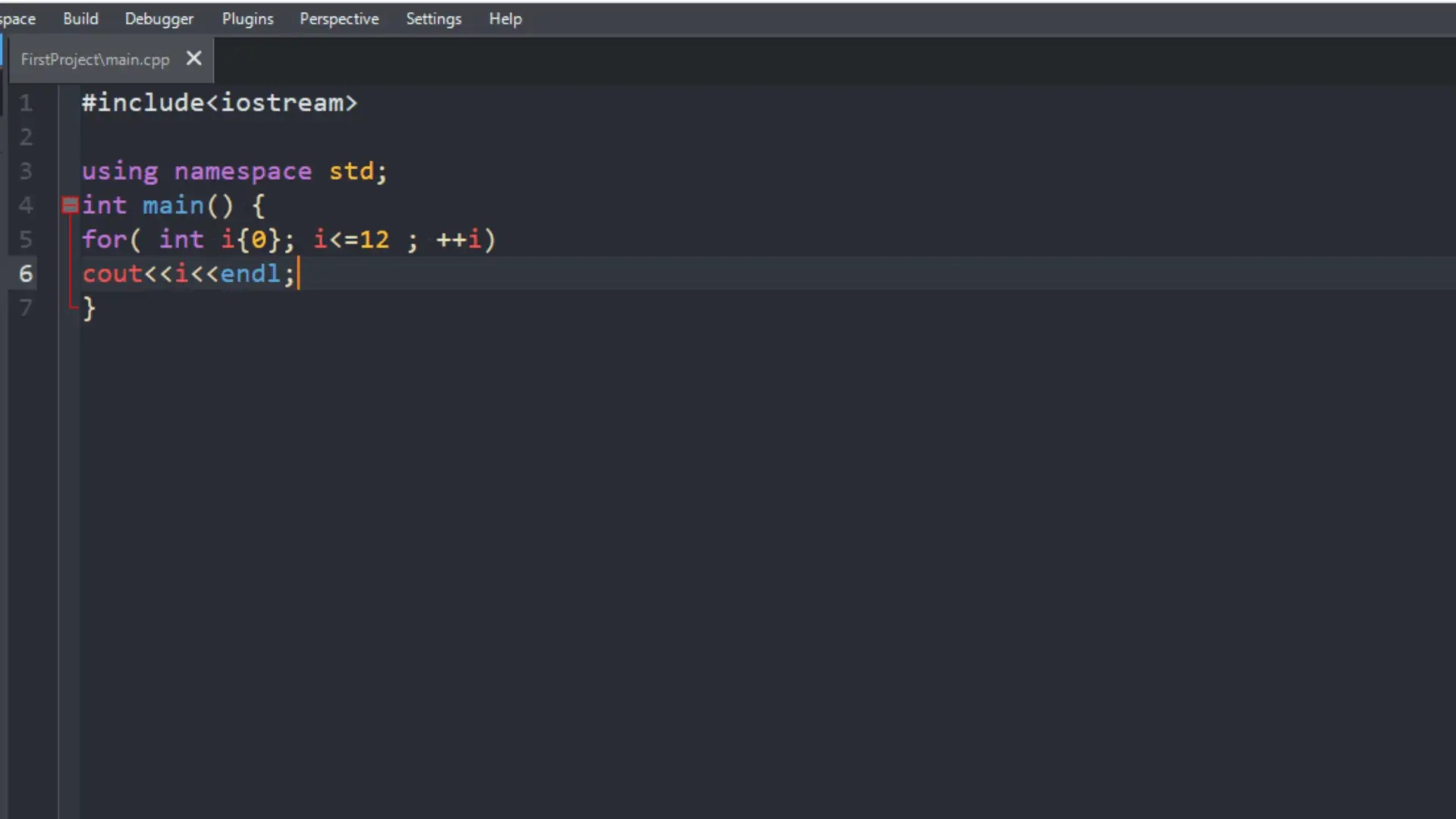This screenshot has width=1456, height=819.
Task: Click the endl token on line 6
Action: click(x=250, y=274)
